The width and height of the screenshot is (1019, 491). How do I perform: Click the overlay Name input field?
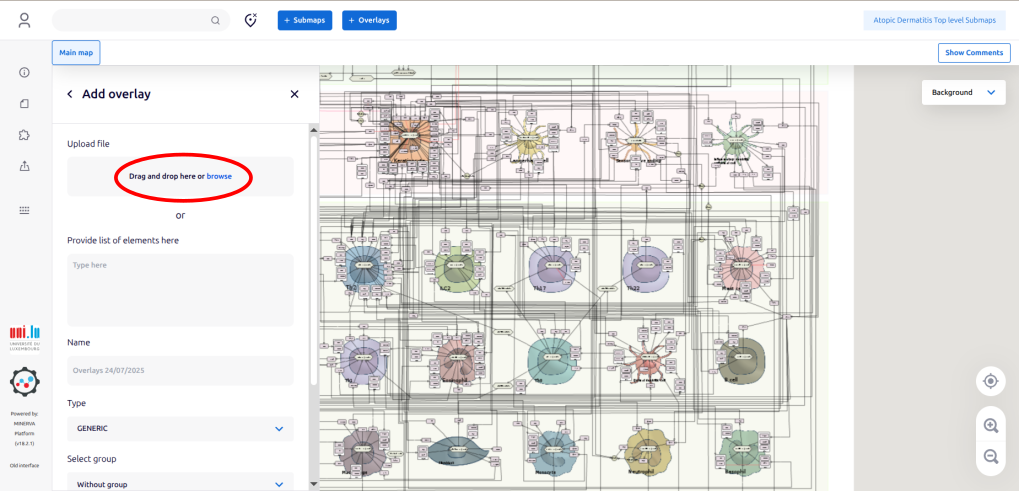point(180,370)
